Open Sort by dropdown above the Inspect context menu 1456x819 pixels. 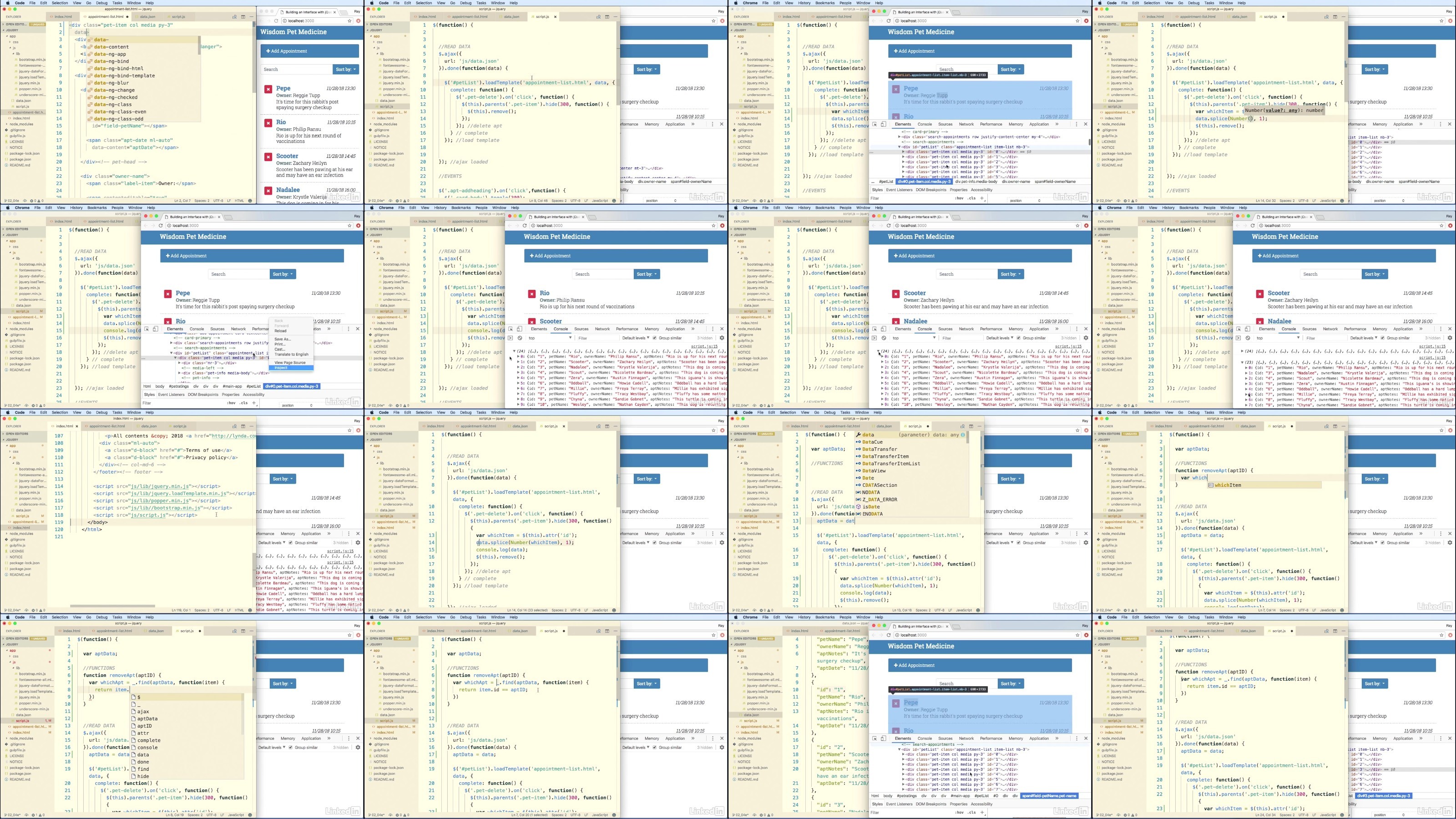point(283,274)
